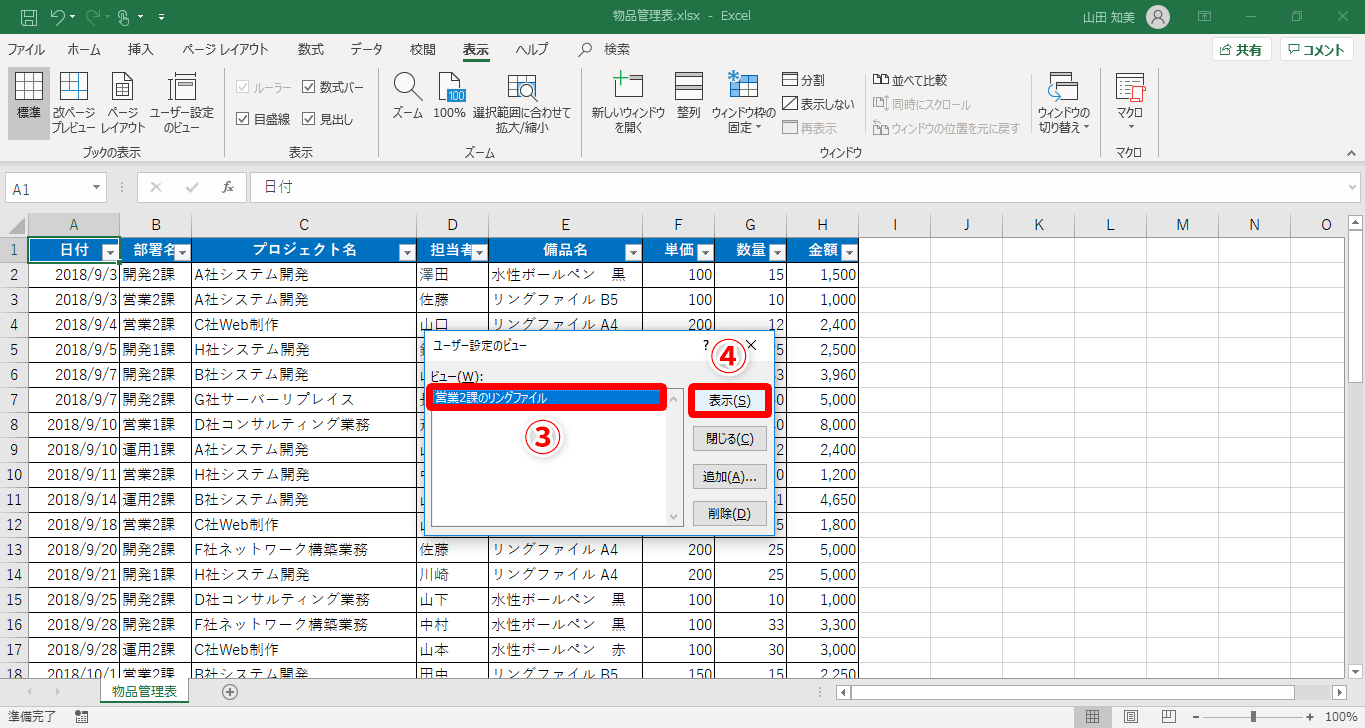Image resolution: width=1365 pixels, height=728 pixels.
Task: Select the 物品管理表 sheet tab
Action: [144, 691]
